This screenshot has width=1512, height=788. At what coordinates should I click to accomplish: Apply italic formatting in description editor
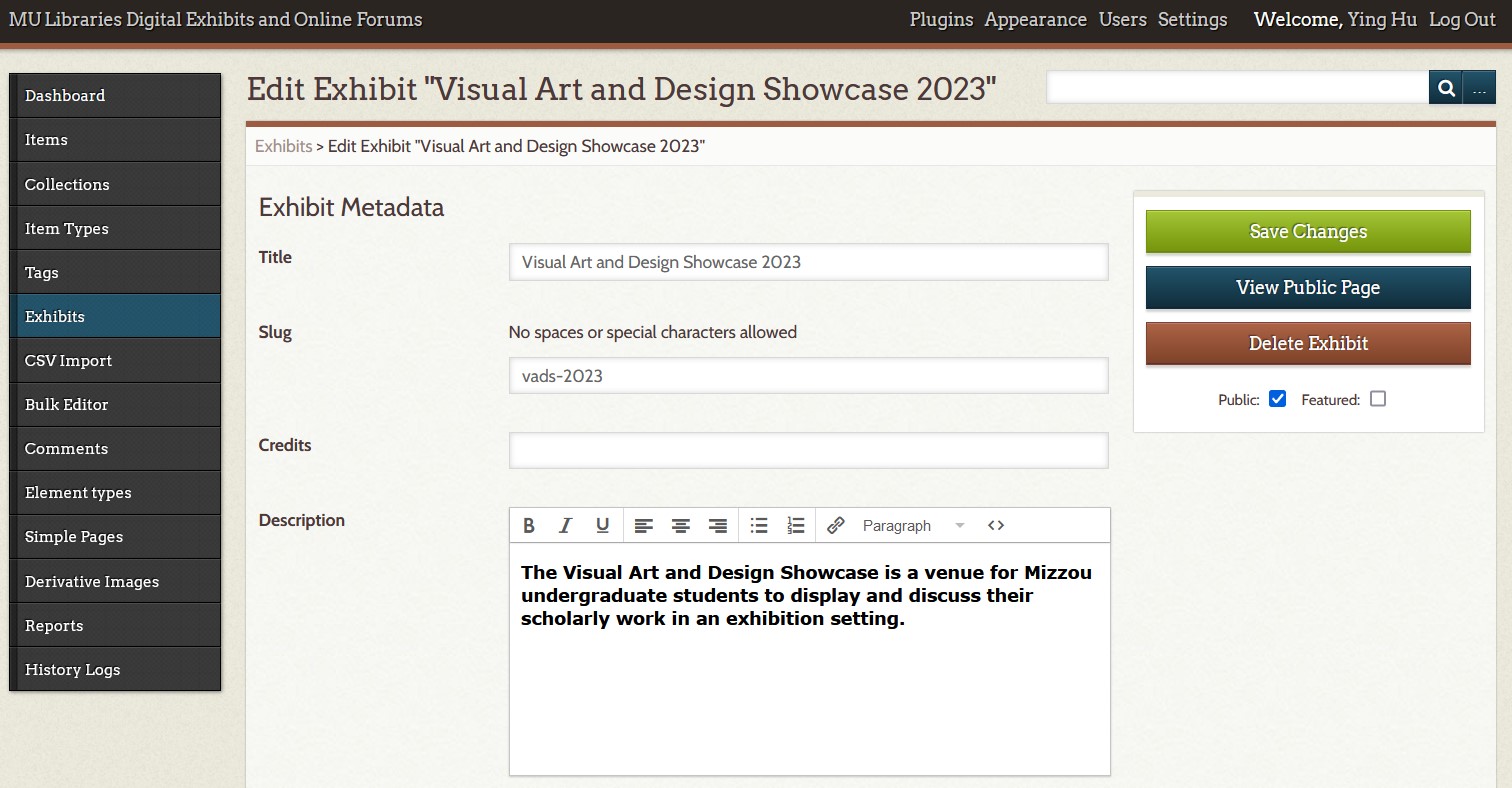pos(565,526)
